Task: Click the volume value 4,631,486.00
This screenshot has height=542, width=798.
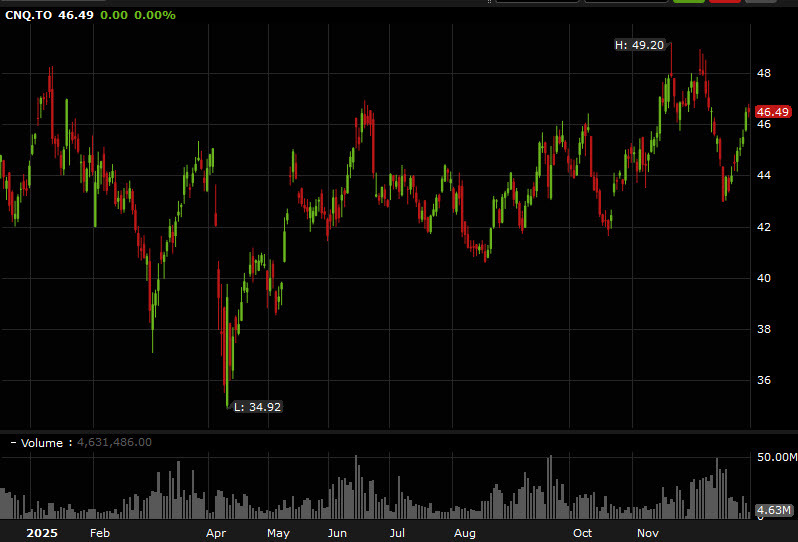Action: [x=115, y=442]
